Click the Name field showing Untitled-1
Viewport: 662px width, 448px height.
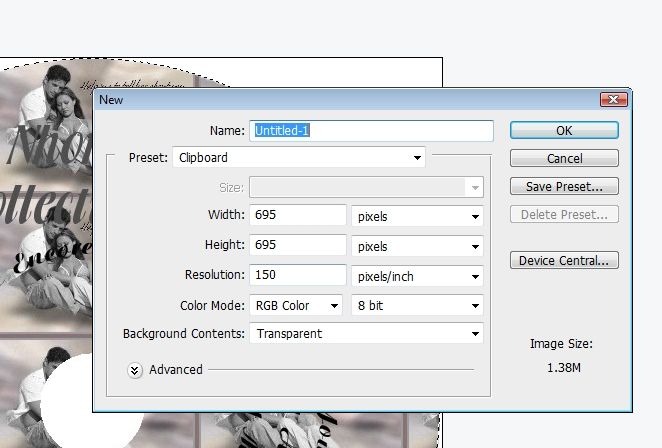(371, 130)
